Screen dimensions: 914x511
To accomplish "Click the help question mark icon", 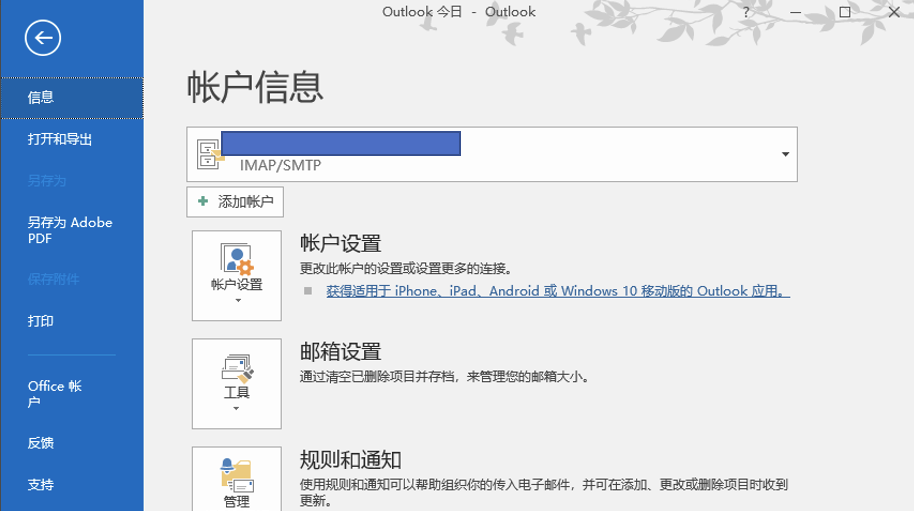I will (x=746, y=12).
